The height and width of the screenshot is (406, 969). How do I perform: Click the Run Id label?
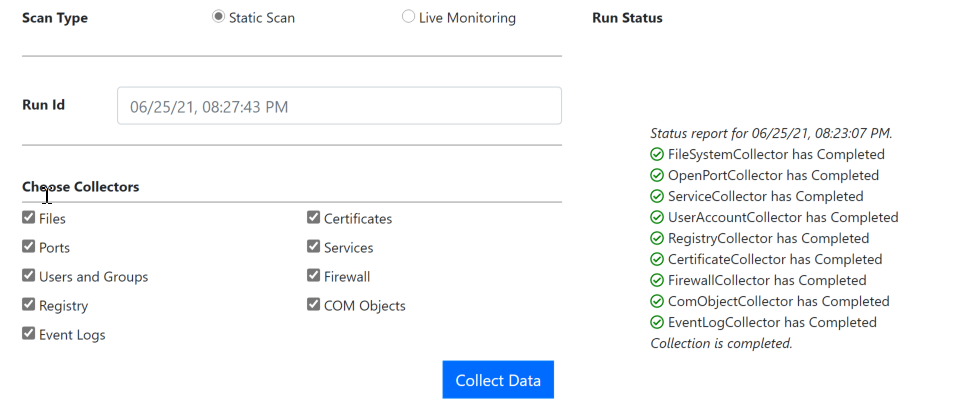point(43,105)
